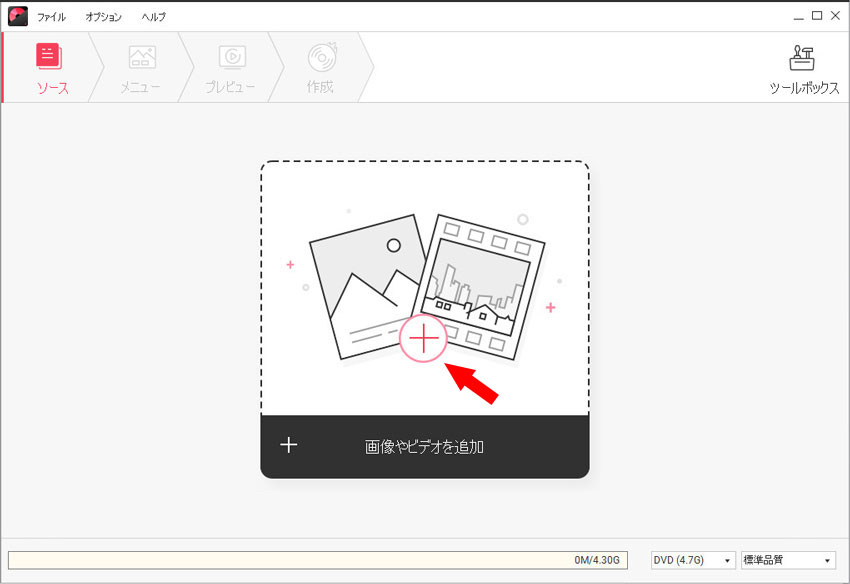Open the ヘルプ menu

click(153, 17)
